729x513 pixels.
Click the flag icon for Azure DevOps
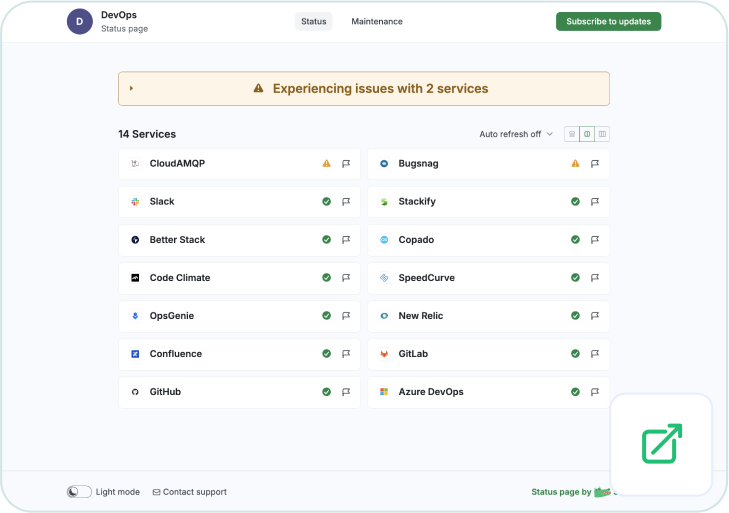595,392
